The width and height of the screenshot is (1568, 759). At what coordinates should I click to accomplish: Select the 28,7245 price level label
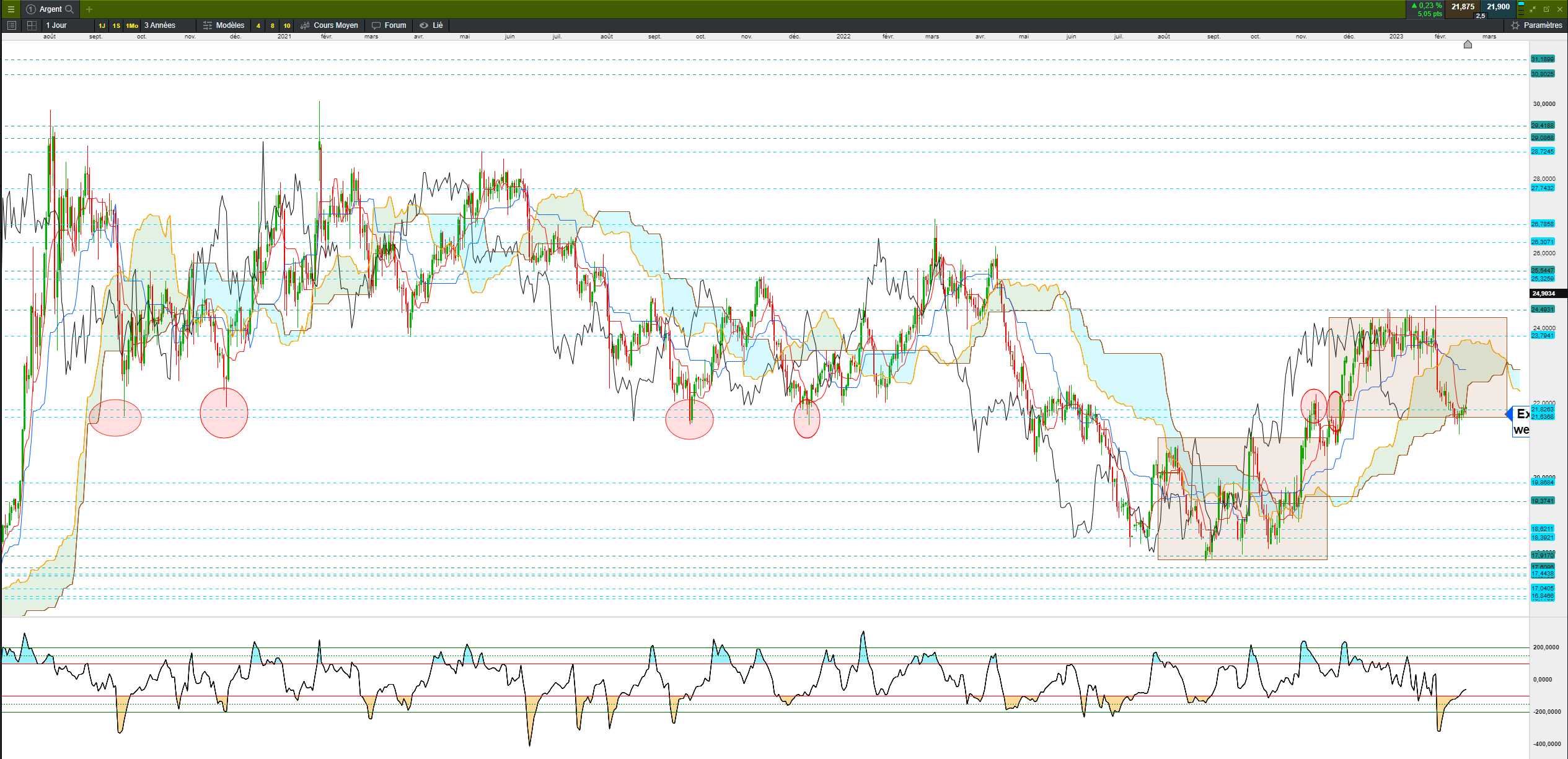coord(1543,152)
